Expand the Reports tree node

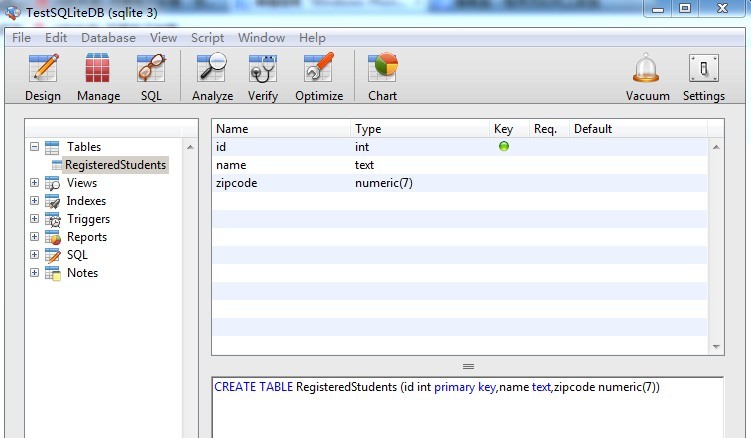tap(34, 236)
